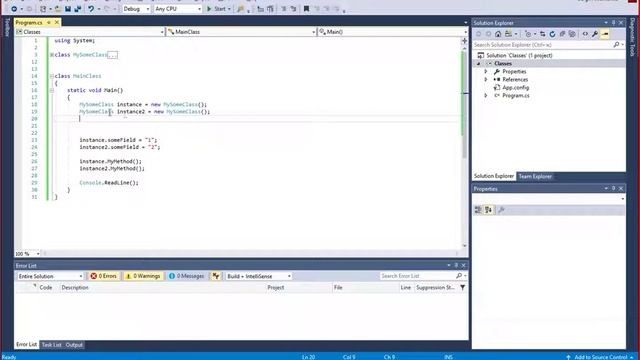Click the Save icon in toolbar
640x360 pixels.
[x=68, y=9]
